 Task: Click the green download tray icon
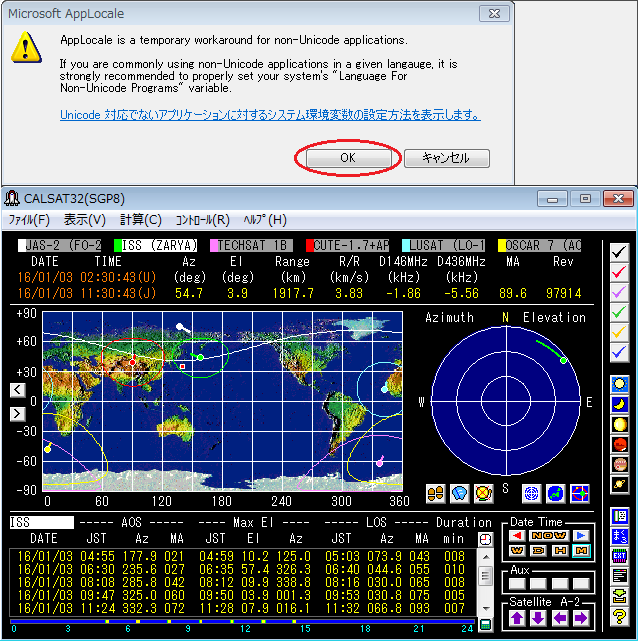[x=620, y=596]
